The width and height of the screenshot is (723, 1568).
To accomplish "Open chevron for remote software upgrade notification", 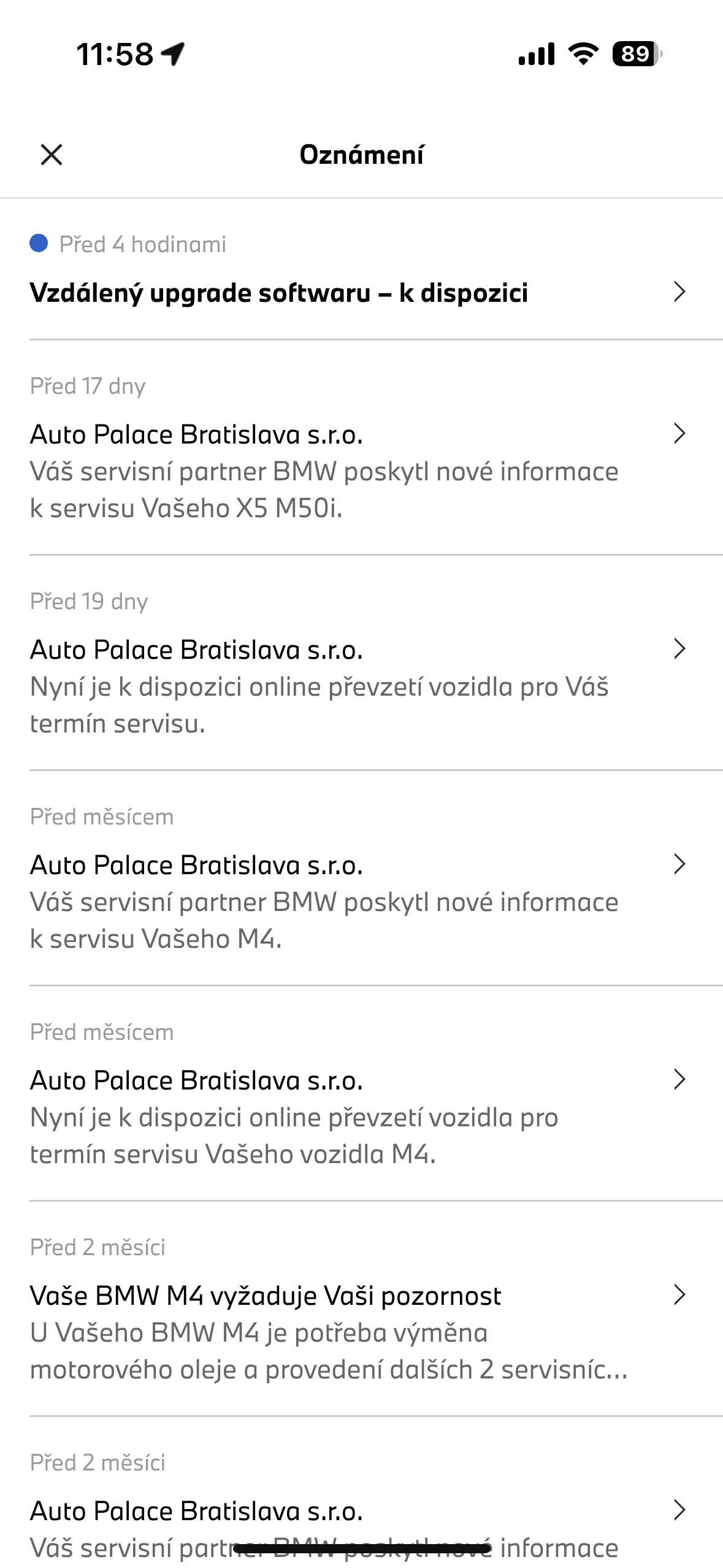I will pos(679,292).
